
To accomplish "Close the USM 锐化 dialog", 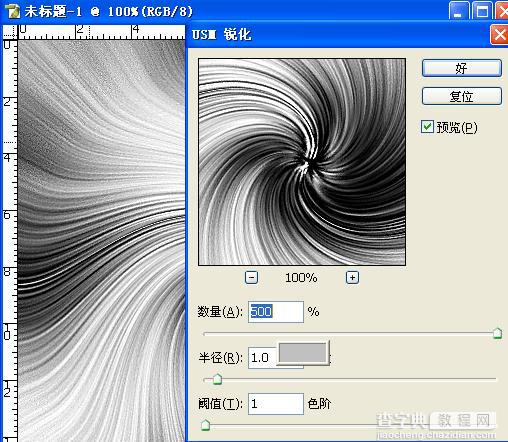I will click(499, 35).
